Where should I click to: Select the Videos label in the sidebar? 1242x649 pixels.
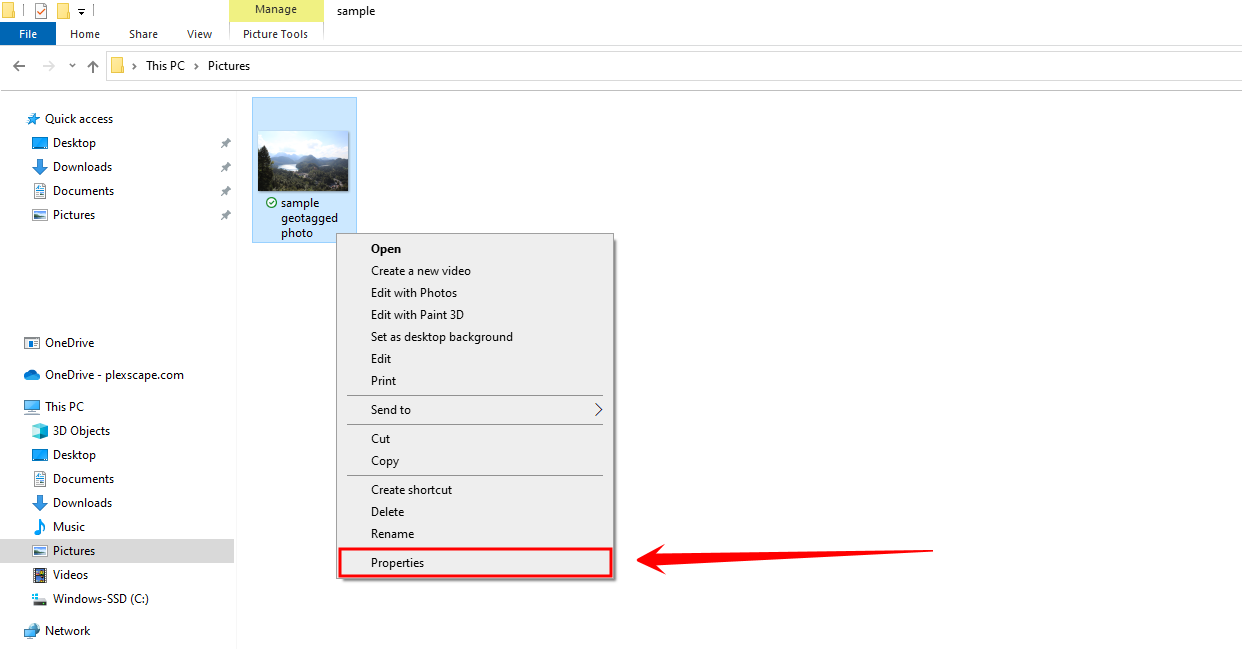click(x=71, y=575)
